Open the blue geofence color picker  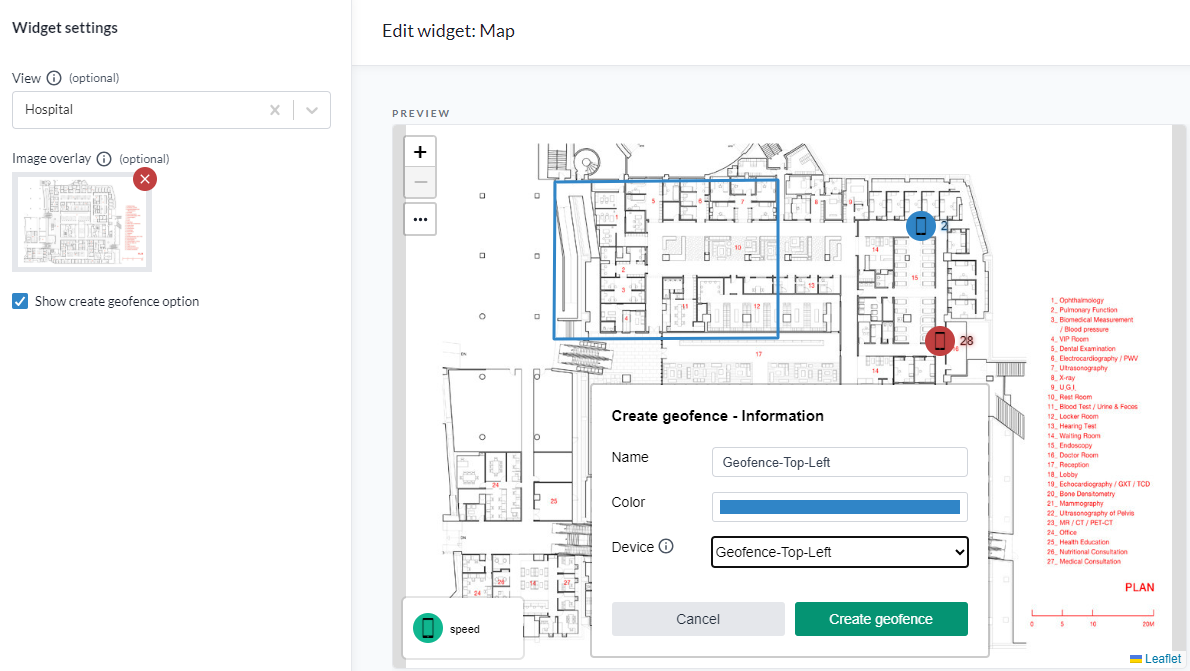pos(839,507)
